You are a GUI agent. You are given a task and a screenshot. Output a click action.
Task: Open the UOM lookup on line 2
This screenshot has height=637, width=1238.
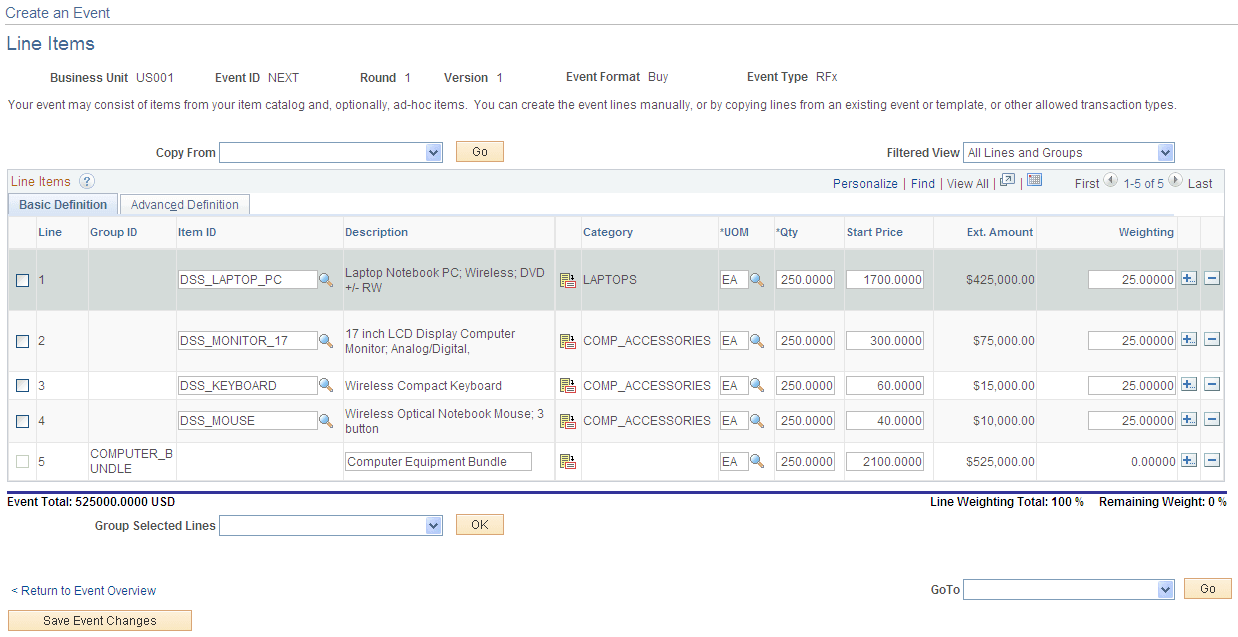tap(757, 340)
